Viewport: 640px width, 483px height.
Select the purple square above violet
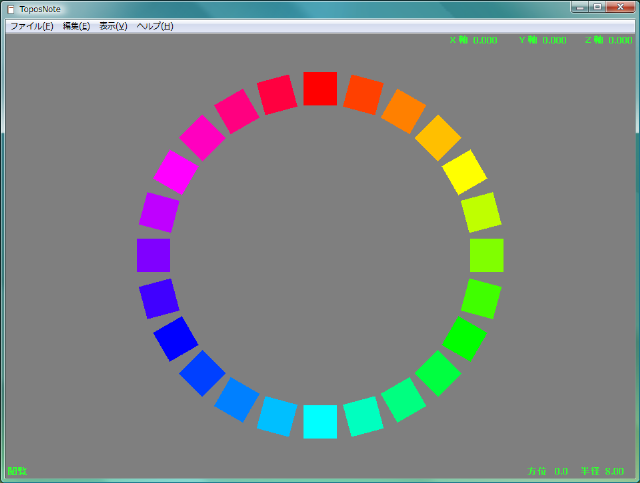[x=159, y=212]
